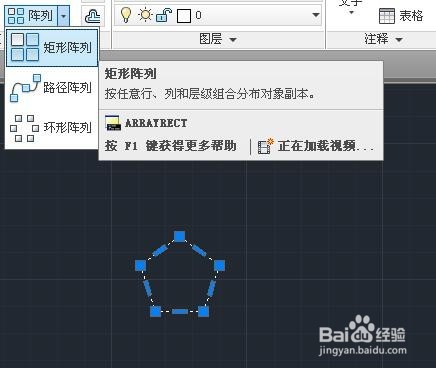Viewport: 436px width, 368px height.
Task: Select 路径阵列 path array option
Action: click(x=51, y=88)
